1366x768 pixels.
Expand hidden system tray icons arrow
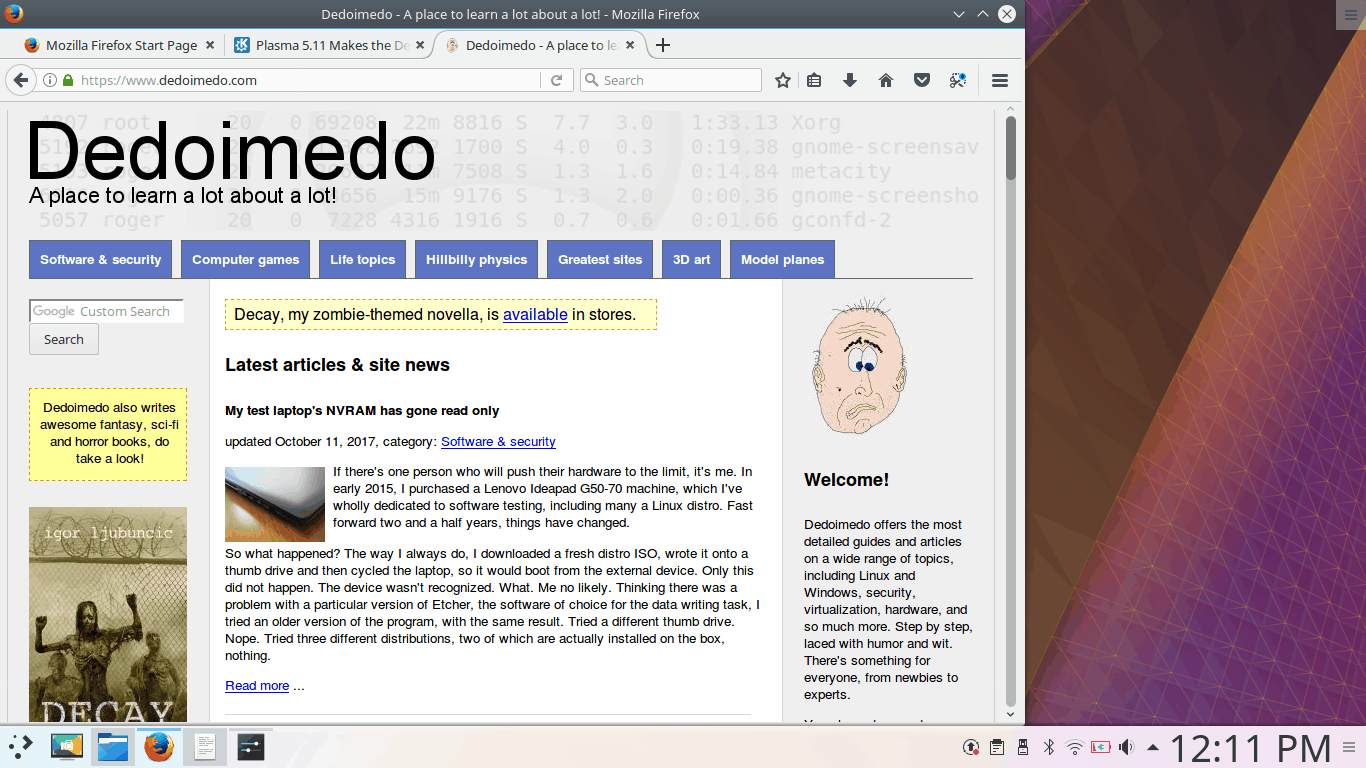coord(1153,747)
